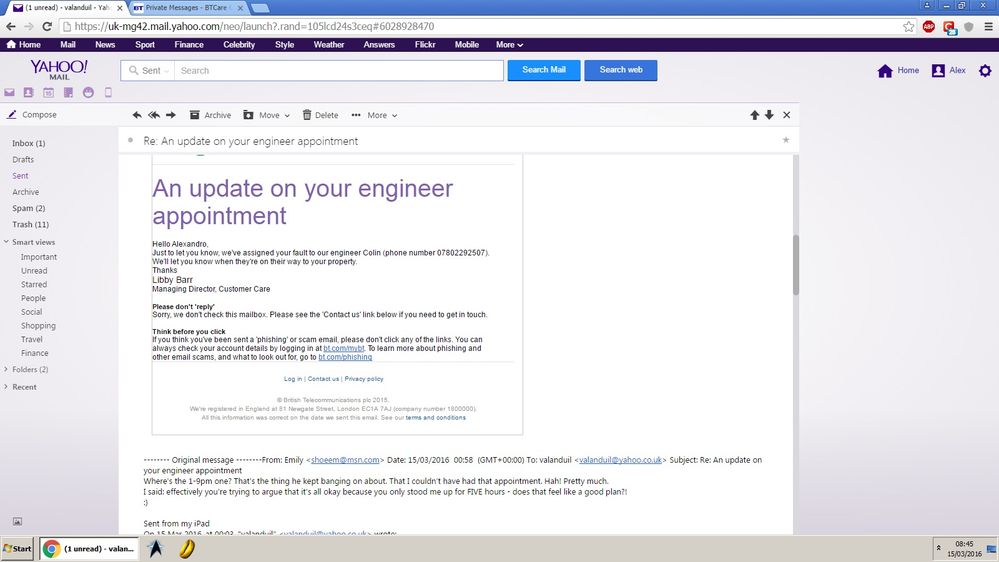Open the More actions dropdown in toolbar
Image resolution: width=999 pixels, height=562 pixels.
point(375,115)
